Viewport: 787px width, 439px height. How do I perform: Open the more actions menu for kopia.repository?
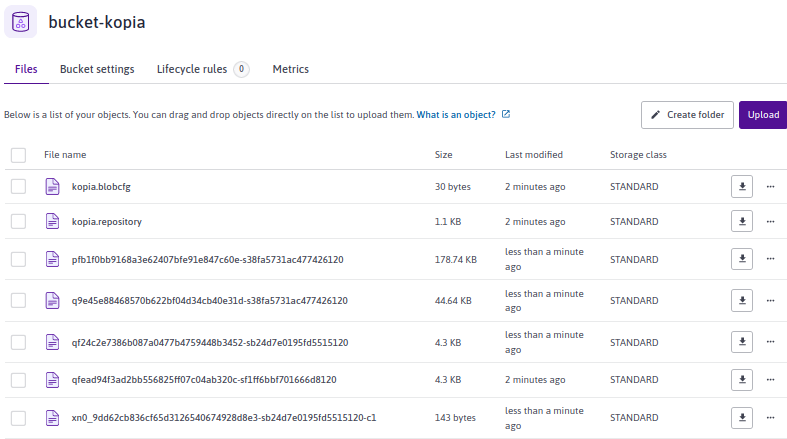pos(770,221)
